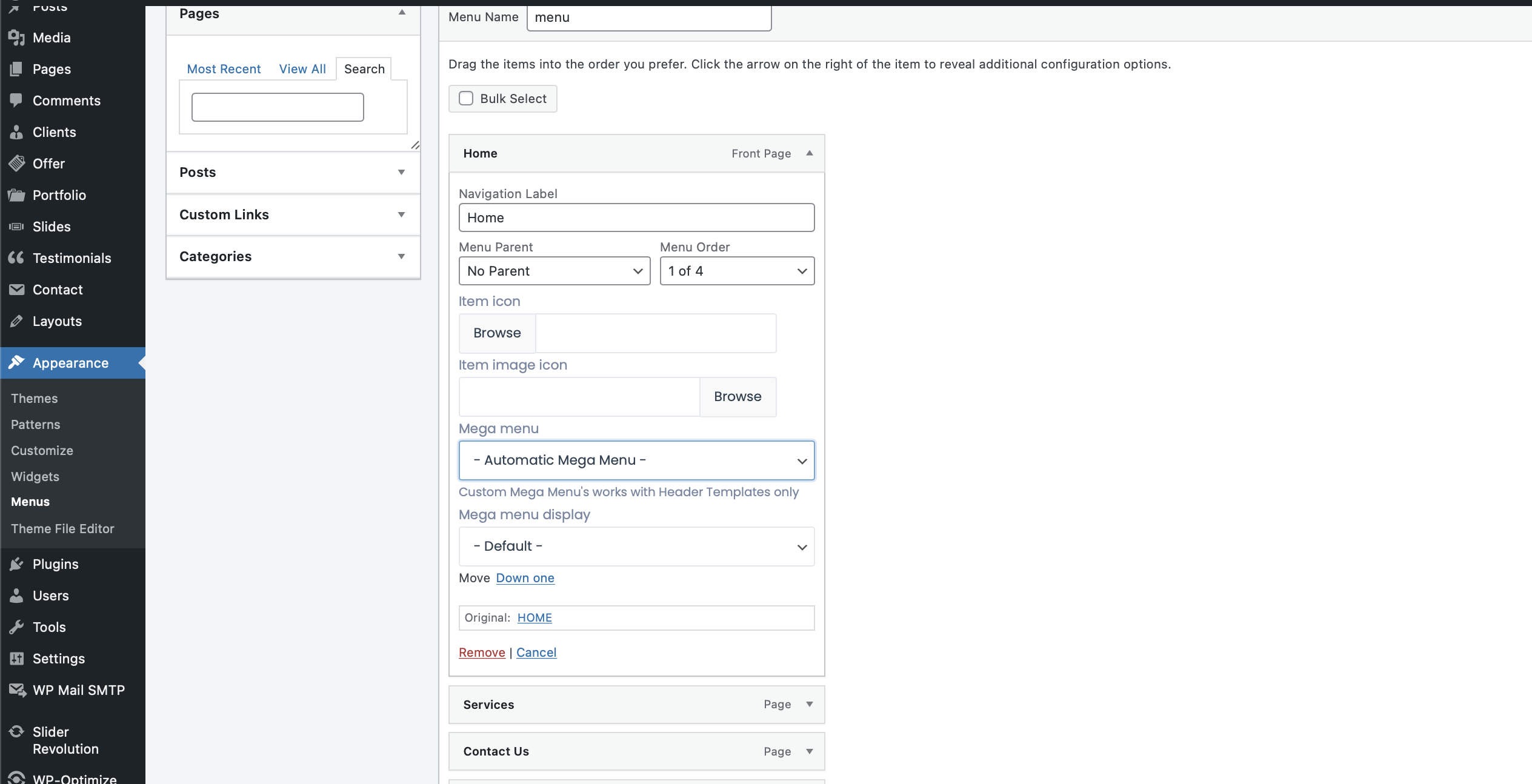Image resolution: width=1532 pixels, height=784 pixels.
Task: Click the Clients person icon
Action: 16,132
